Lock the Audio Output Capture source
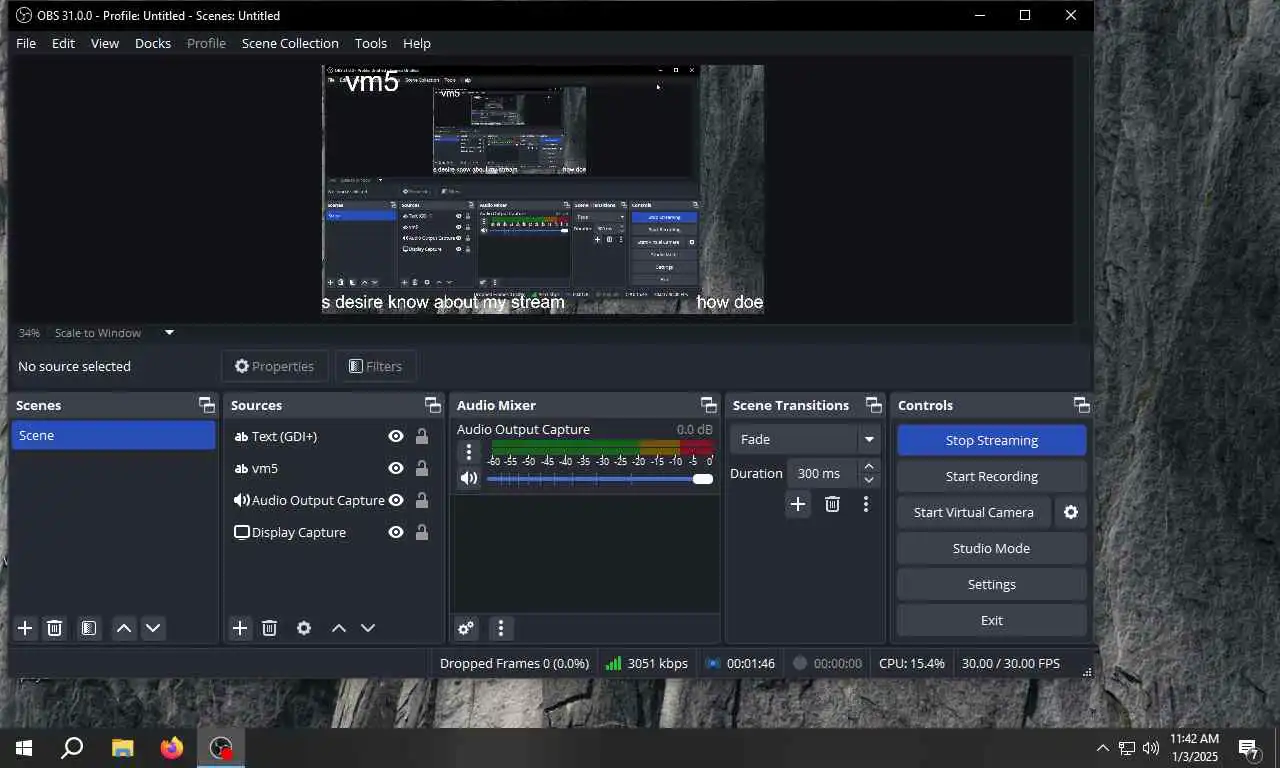1280x768 pixels. (x=422, y=500)
